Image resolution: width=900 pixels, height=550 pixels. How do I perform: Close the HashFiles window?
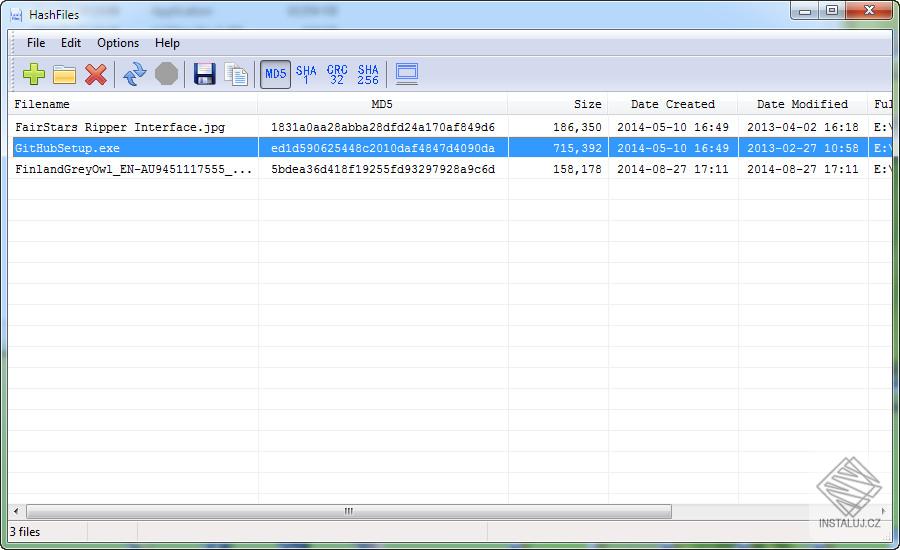pyautogui.click(x=868, y=11)
